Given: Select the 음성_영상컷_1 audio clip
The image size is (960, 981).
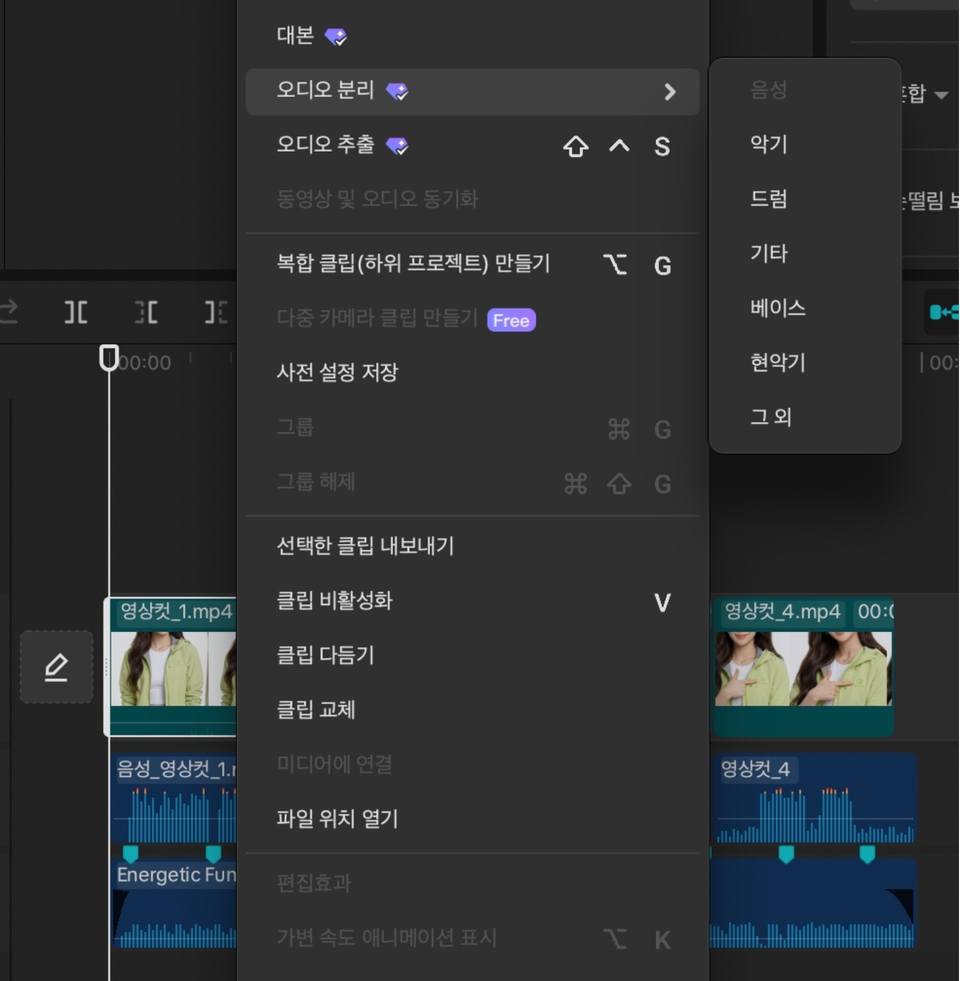Looking at the screenshot, I should (174, 798).
